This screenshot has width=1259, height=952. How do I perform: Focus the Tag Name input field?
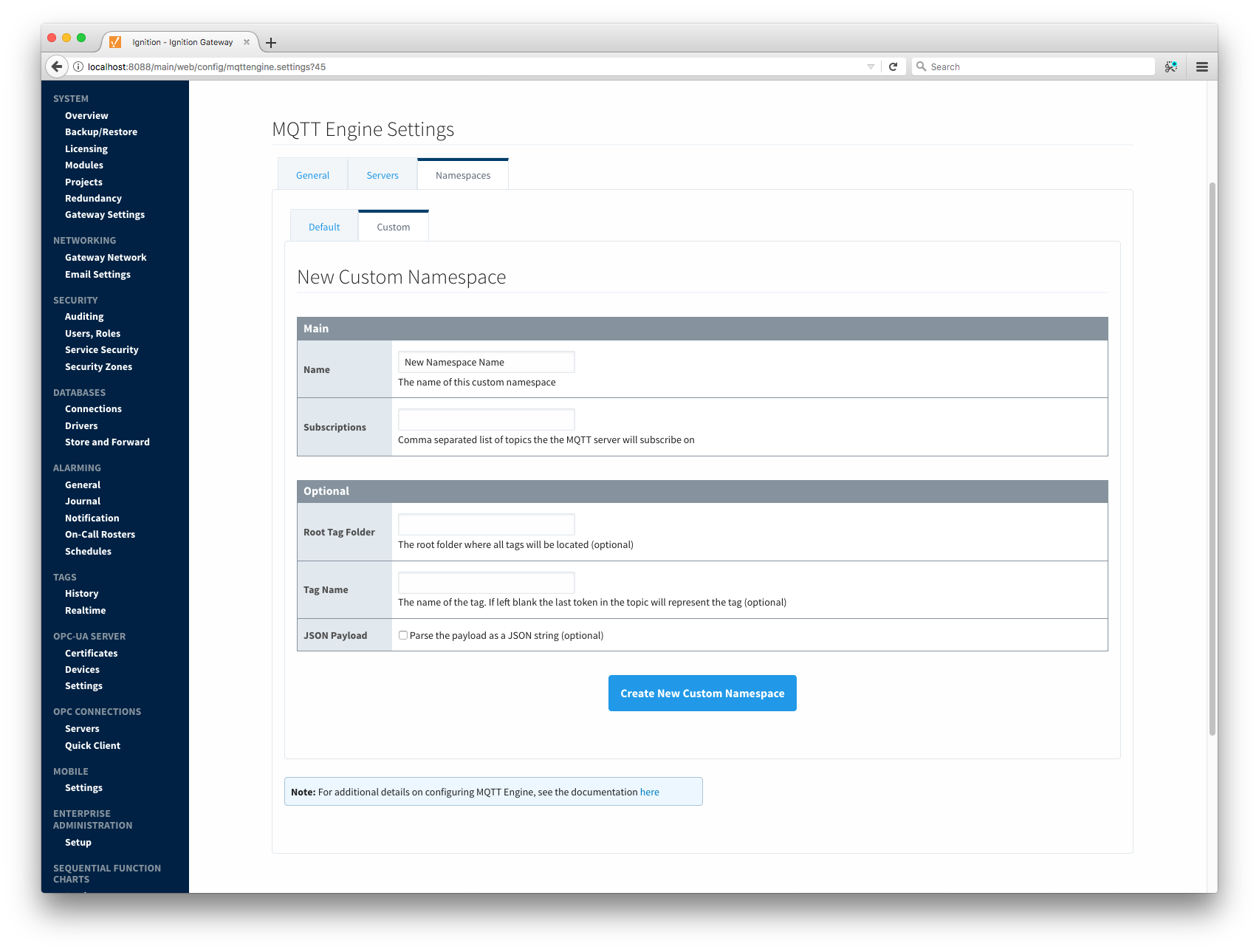click(x=487, y=582)
